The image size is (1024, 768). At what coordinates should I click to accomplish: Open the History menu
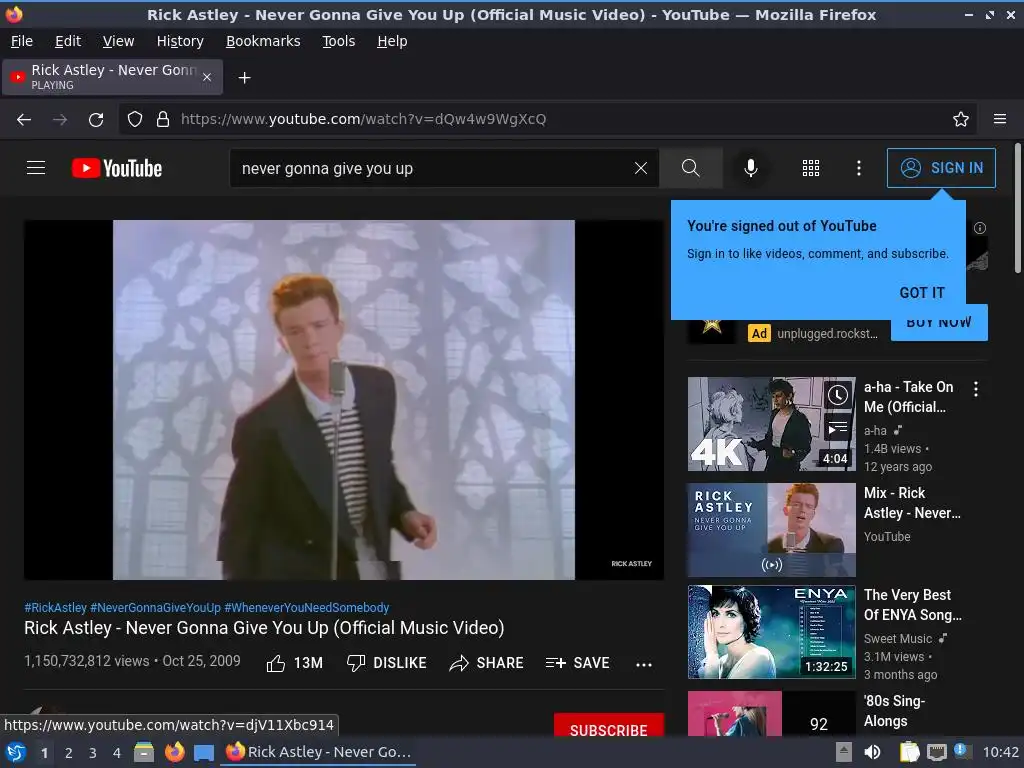180,41
